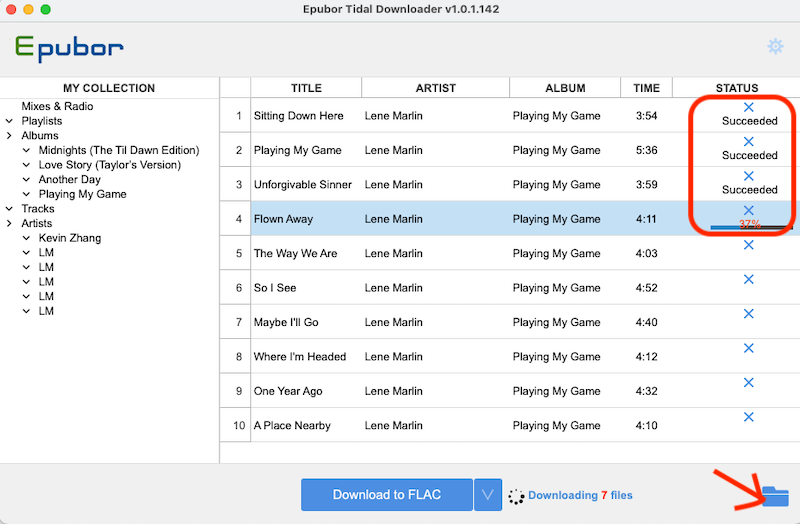The height and width of the screenshot is (524, 800).
Task: Open Love Story (Taylor's Version) album
Action: pos(110,165)
